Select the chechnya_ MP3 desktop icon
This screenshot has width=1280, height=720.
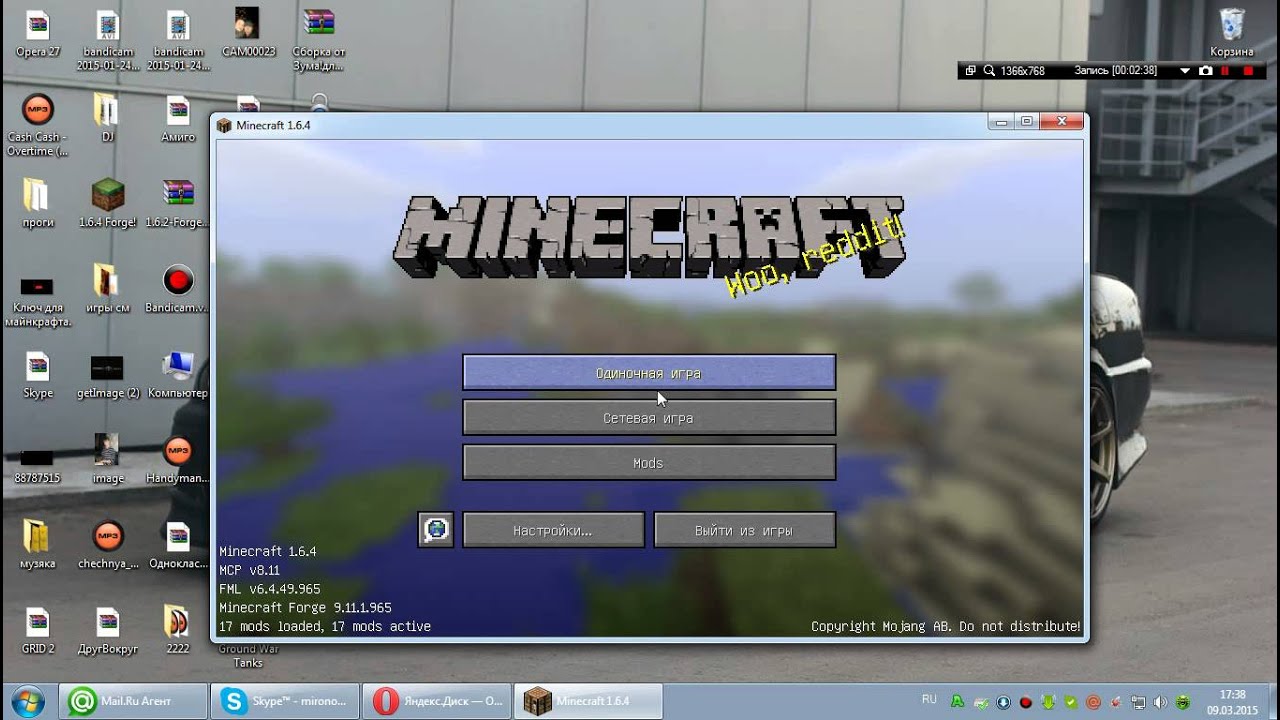coord(107,544)
